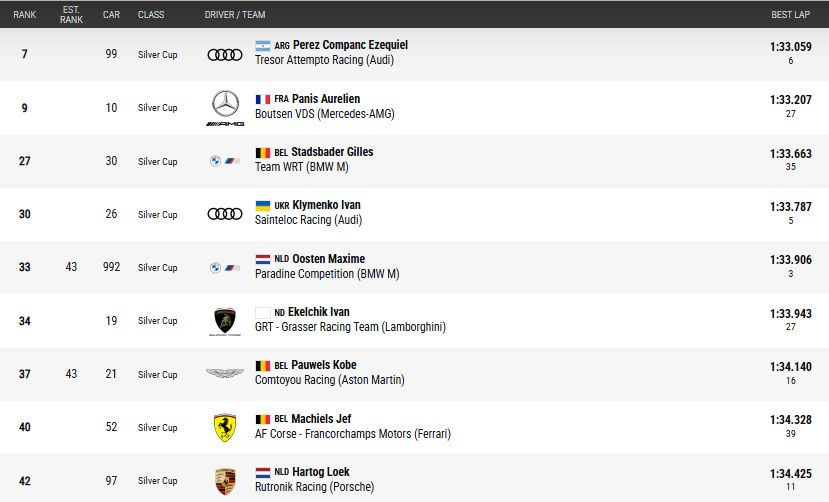Click the Audi logo for Tresor Attempto Racing
829x502 pixels.
(x=224, y=54)
